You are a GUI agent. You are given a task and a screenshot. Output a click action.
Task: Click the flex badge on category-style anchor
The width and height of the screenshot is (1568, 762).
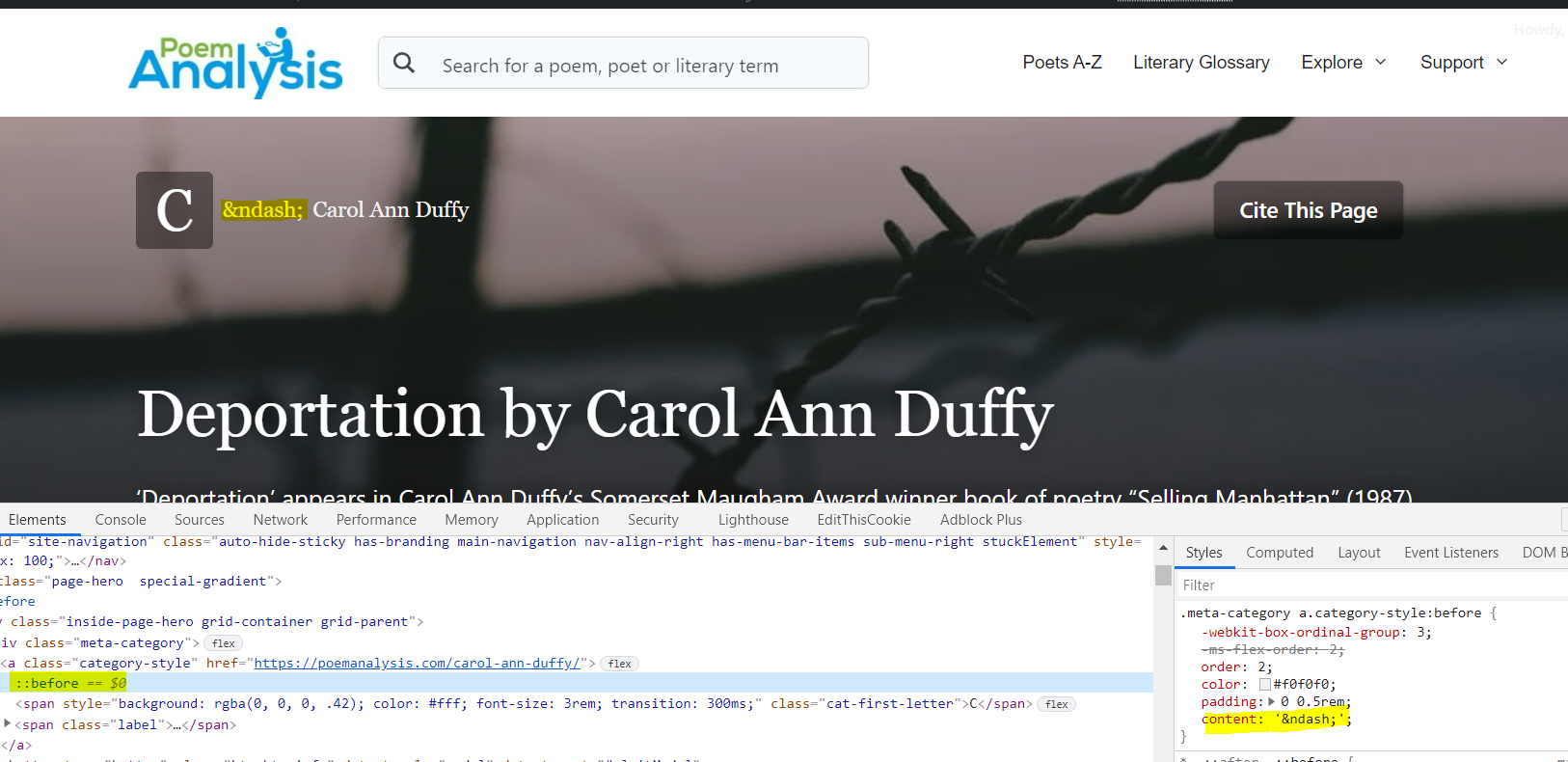point(619,664)
